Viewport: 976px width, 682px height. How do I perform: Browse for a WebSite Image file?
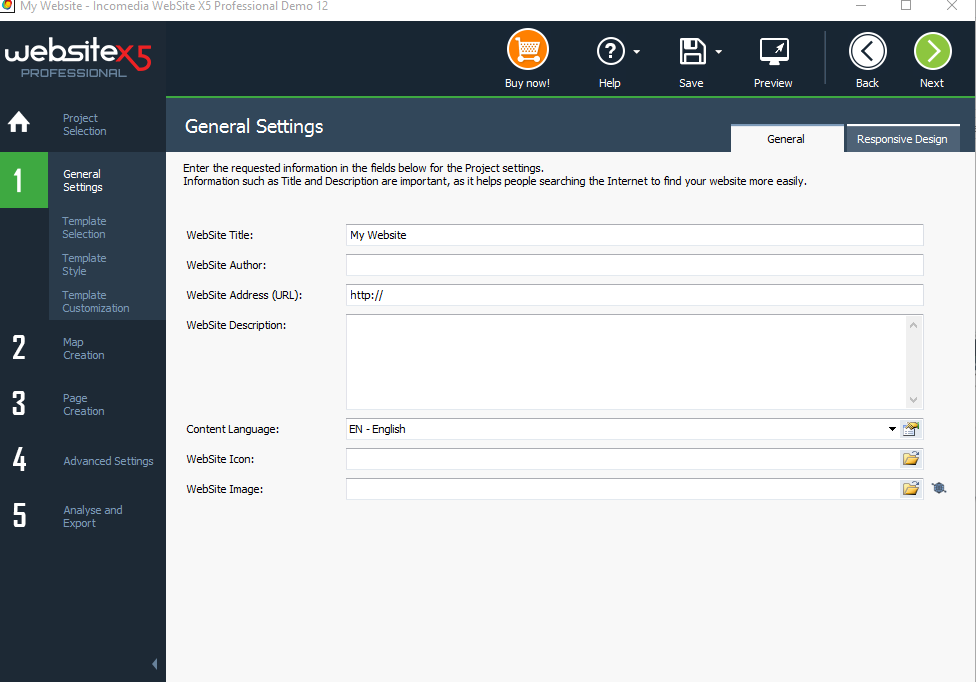point(911,488)
